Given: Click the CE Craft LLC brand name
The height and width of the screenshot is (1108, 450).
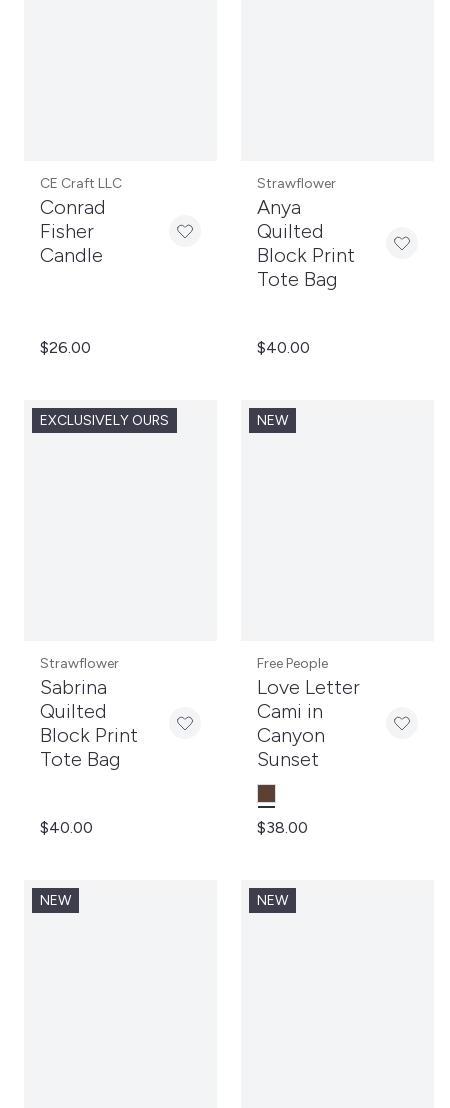Looking at the screenshot, I should [81, 183].
